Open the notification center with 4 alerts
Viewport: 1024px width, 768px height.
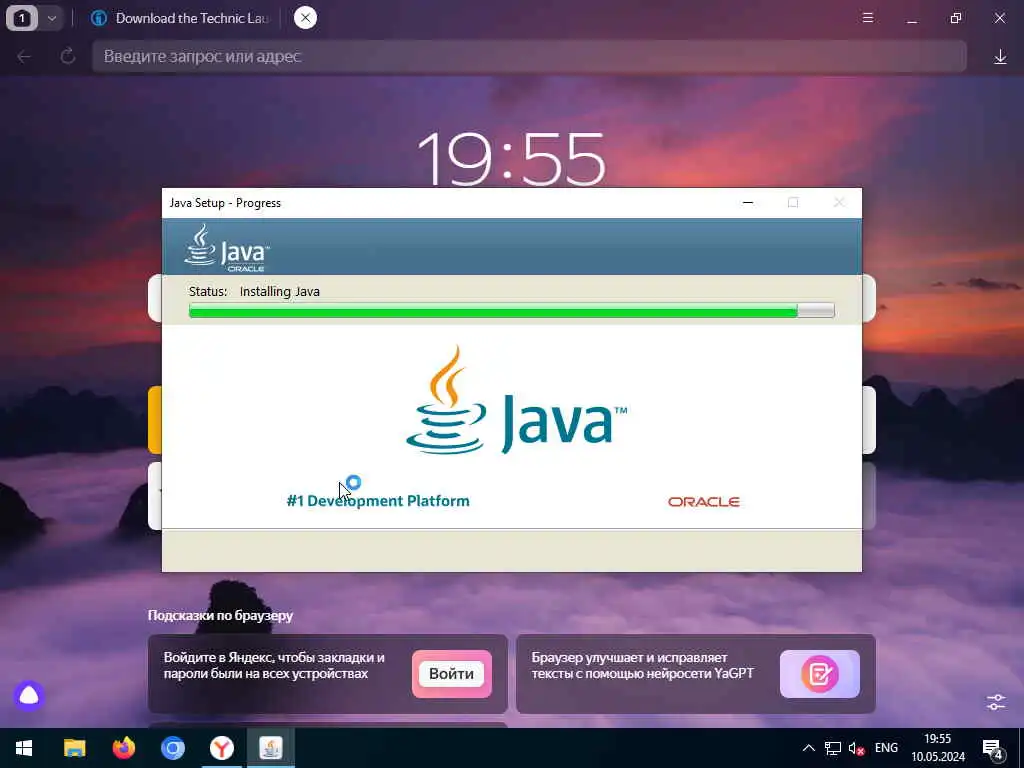pyautogui.click(x=992, y=749)
